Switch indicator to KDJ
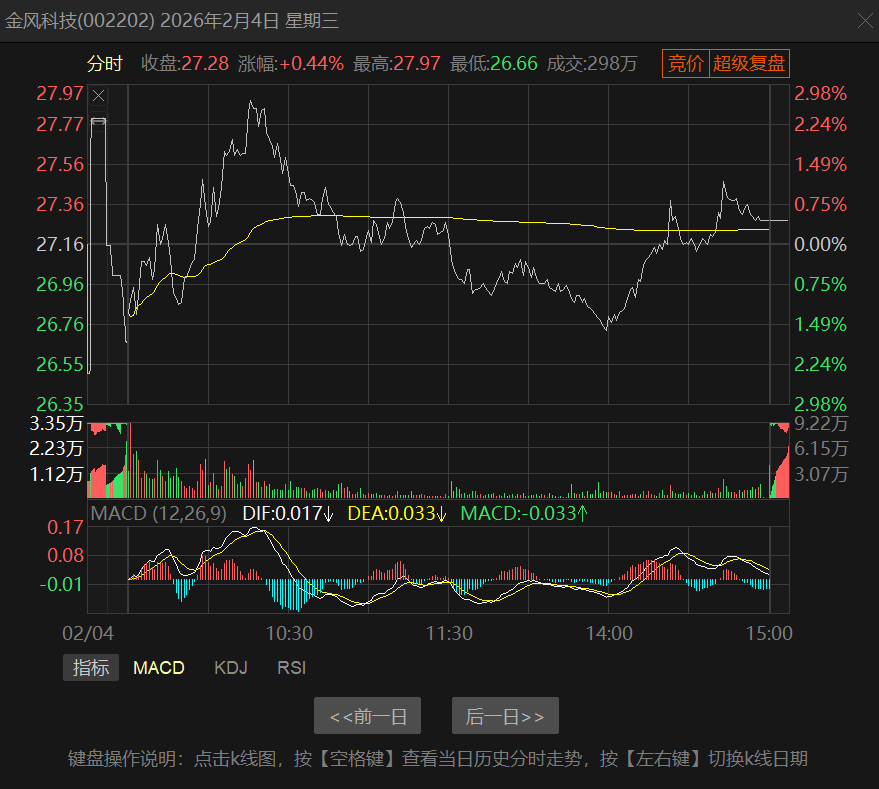 [230, 667]
